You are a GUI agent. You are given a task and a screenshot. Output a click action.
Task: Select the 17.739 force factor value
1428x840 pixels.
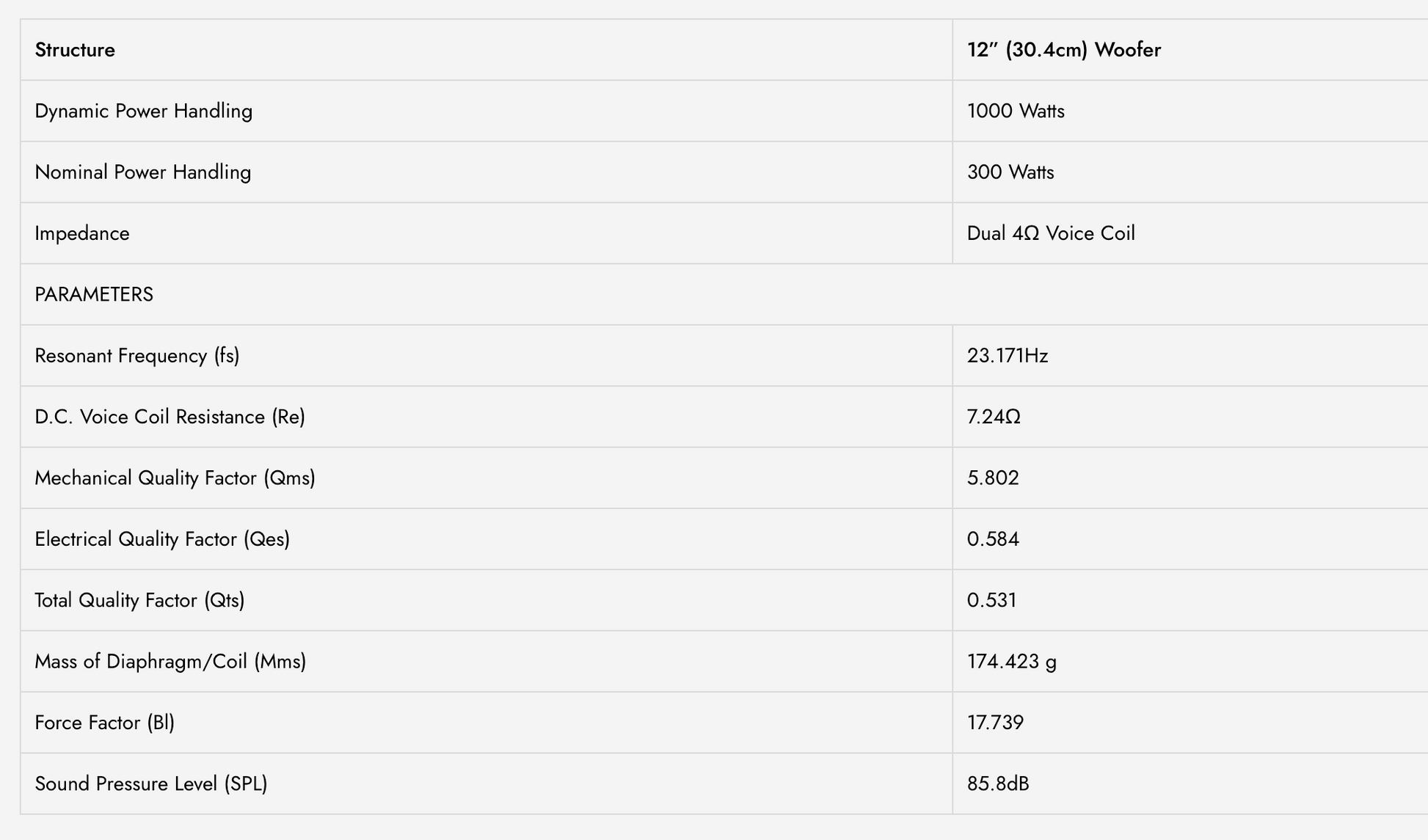click(995, 723)
